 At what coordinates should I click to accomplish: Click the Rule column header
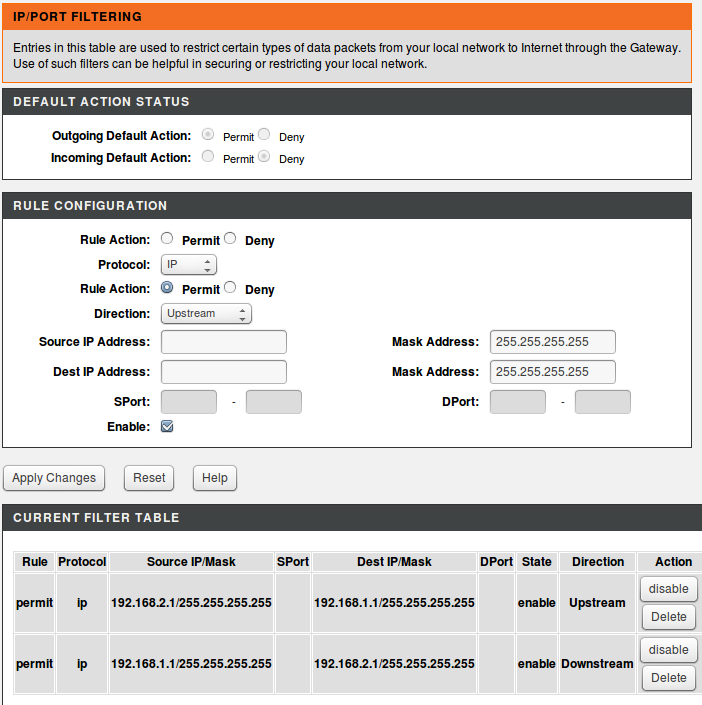pos(35,562)
